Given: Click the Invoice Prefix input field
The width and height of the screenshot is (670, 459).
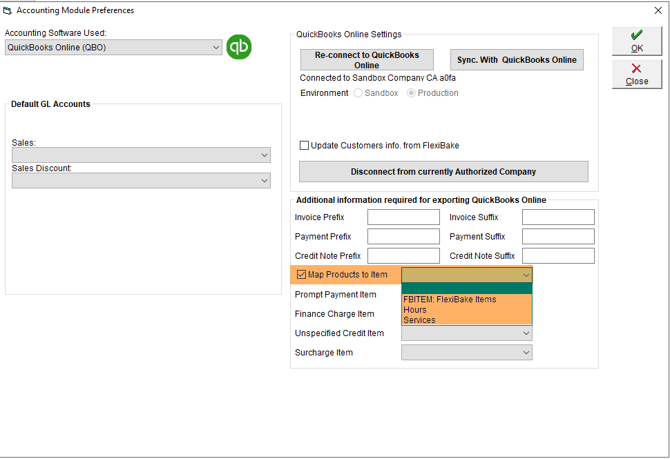Looking at the screenshot, I should (x=403, y=217).
